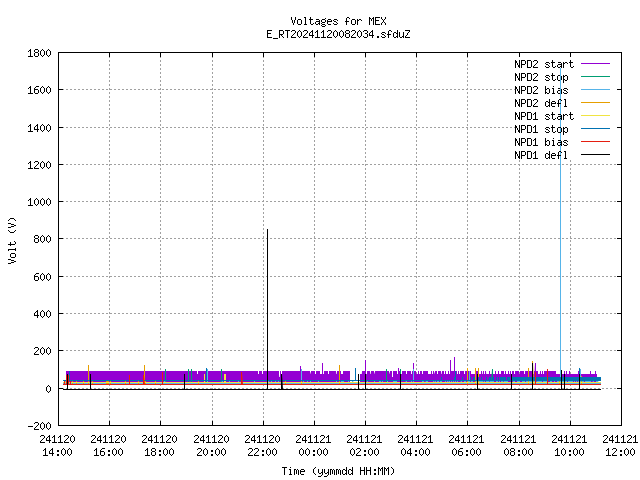Image resolution: width=640 pixels, height=480 pixels.
Task: Click the 'NPD1 stop' legend label
Action: tap(541, 129)
